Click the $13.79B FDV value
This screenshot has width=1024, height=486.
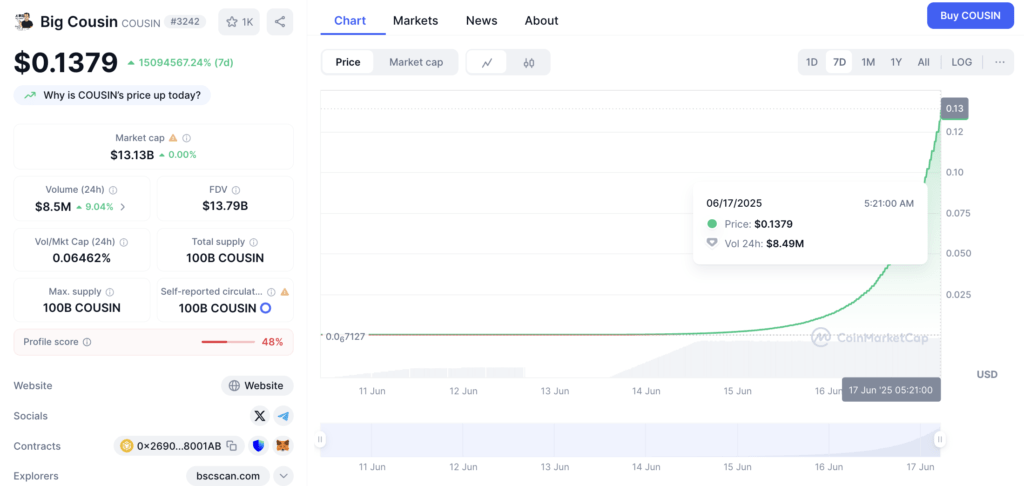tap(225, 207)
